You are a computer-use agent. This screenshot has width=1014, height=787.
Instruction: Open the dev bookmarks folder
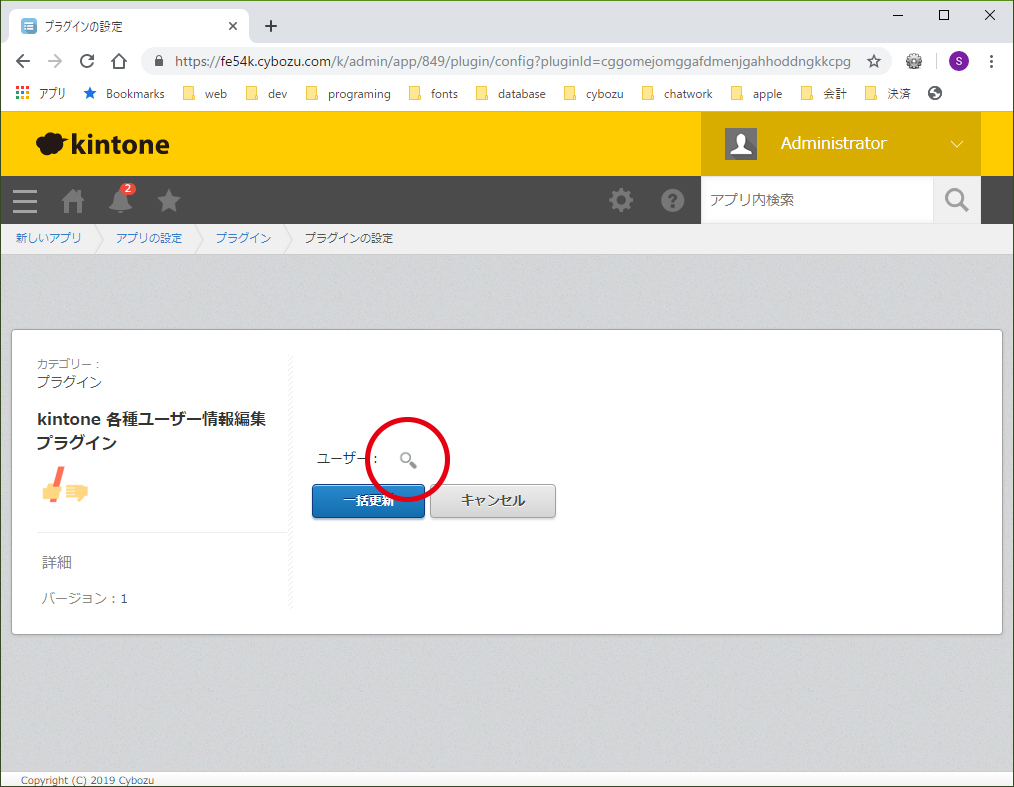point(266,94)
